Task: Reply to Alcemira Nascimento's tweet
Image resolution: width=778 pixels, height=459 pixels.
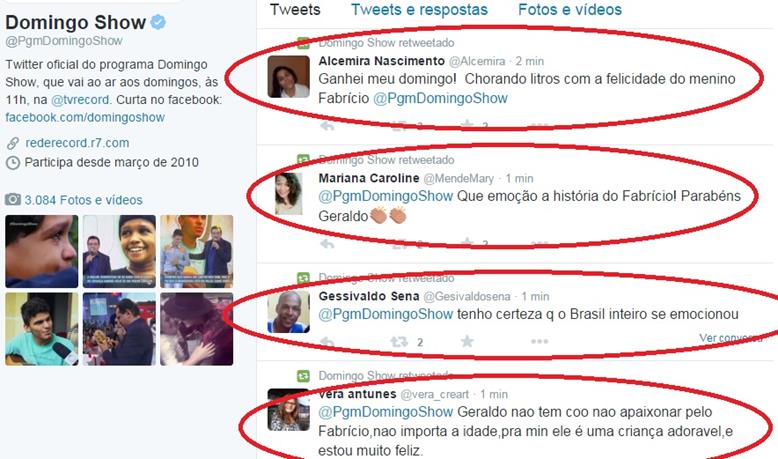Action: [327, 126]
